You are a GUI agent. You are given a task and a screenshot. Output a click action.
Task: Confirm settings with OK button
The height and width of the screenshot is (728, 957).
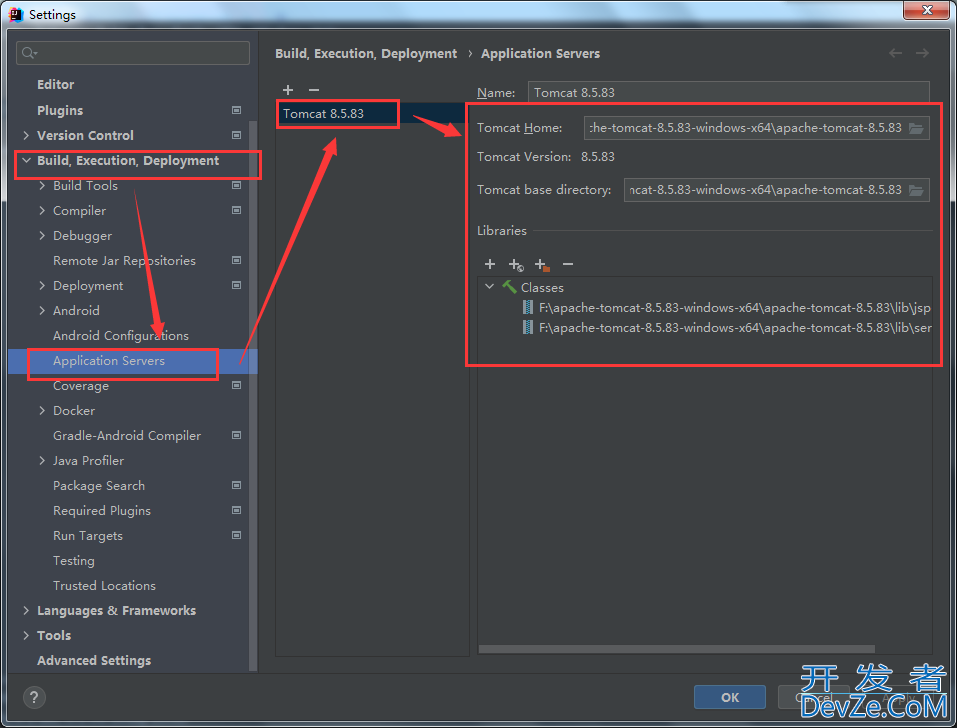tap(729, 697)
